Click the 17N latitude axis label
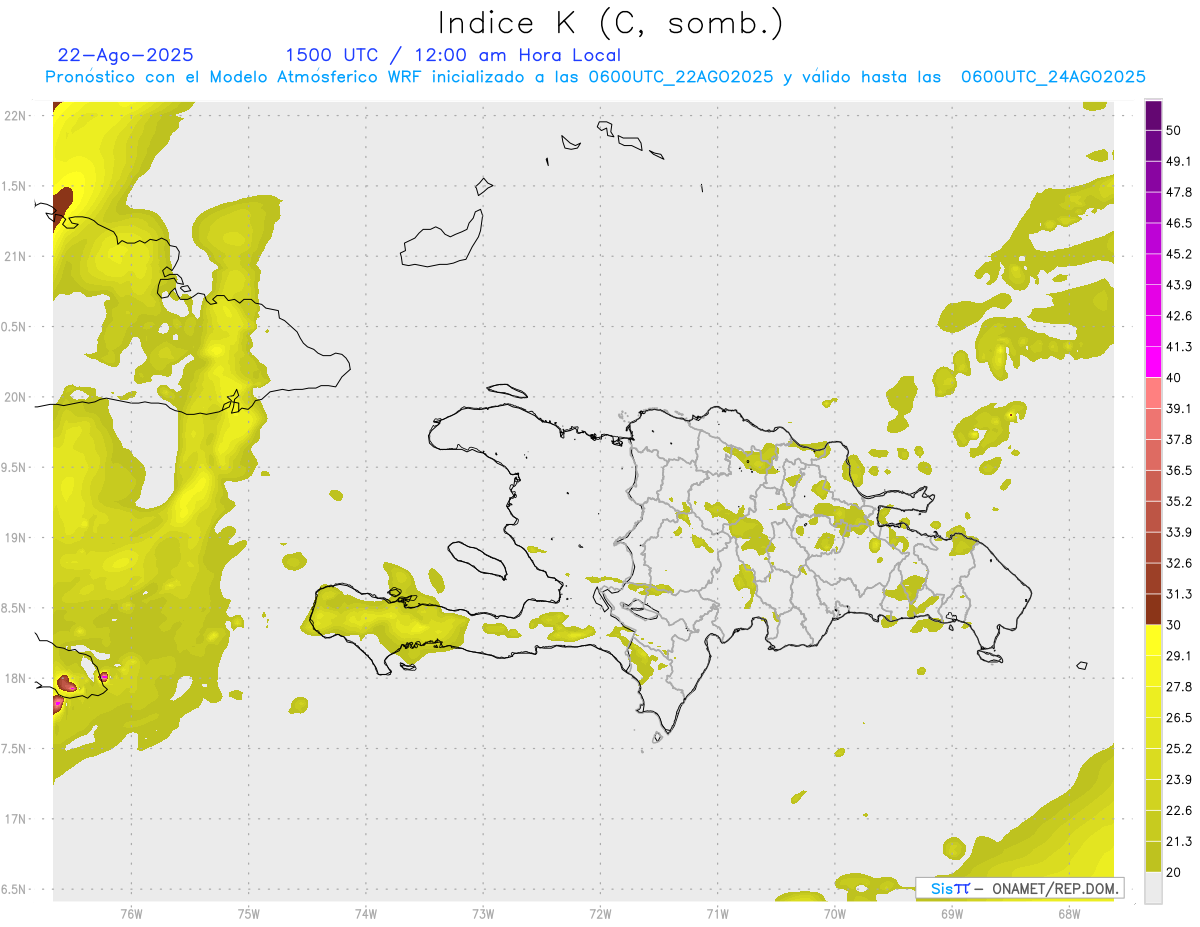This screenshot has width=1200, height=927. pyautogui.click(x=17, y=819)
